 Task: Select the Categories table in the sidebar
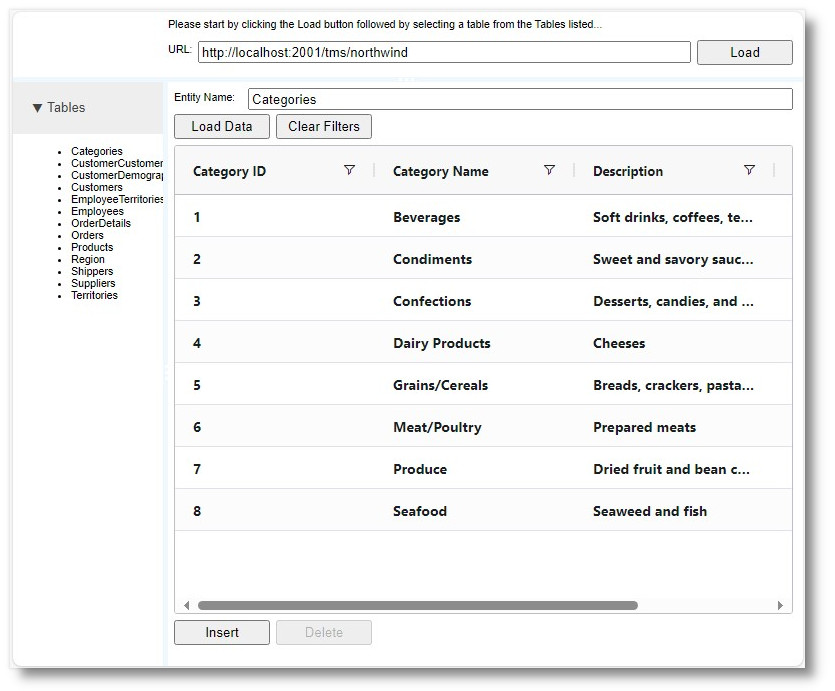click(x=96, y=151)
